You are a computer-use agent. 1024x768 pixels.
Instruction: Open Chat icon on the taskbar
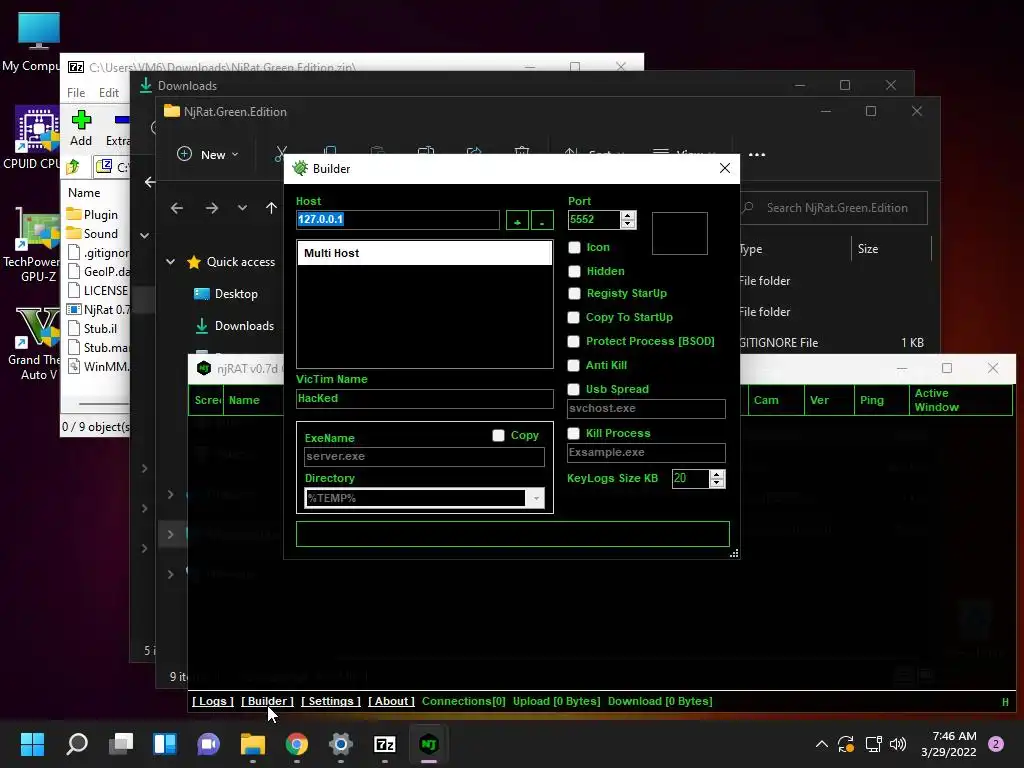pyautogui.click(x=209, y=744)
